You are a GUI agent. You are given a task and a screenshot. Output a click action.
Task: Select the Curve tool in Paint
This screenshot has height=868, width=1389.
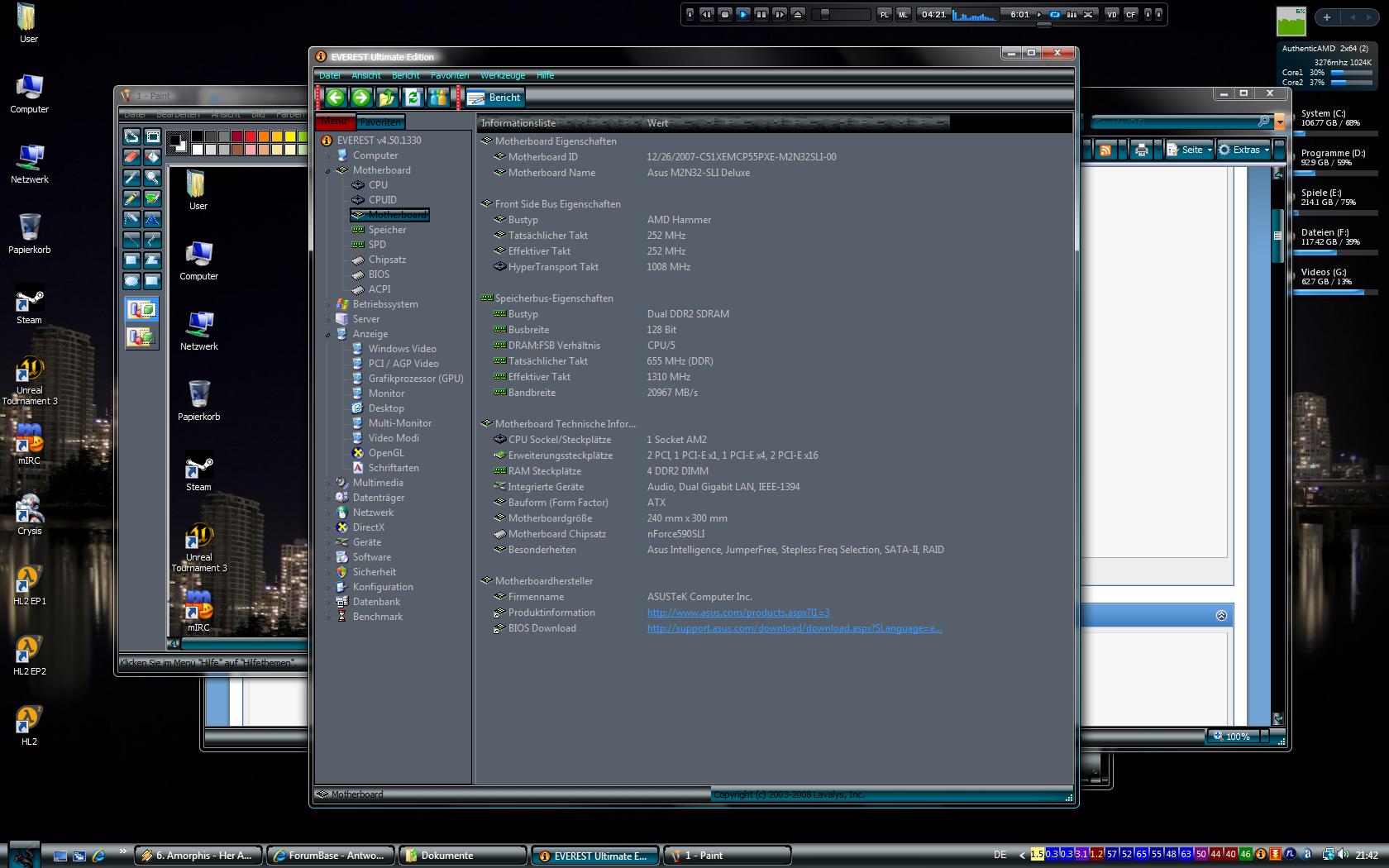(x=152, y=240)
